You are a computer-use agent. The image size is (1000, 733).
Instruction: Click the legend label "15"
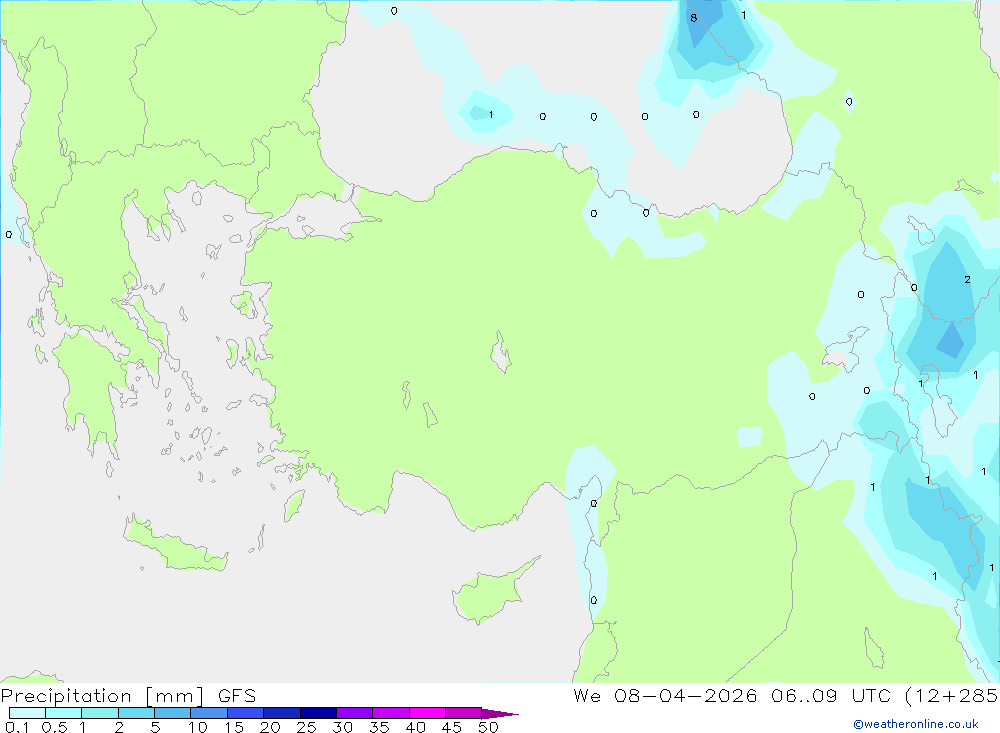[234, 727]
